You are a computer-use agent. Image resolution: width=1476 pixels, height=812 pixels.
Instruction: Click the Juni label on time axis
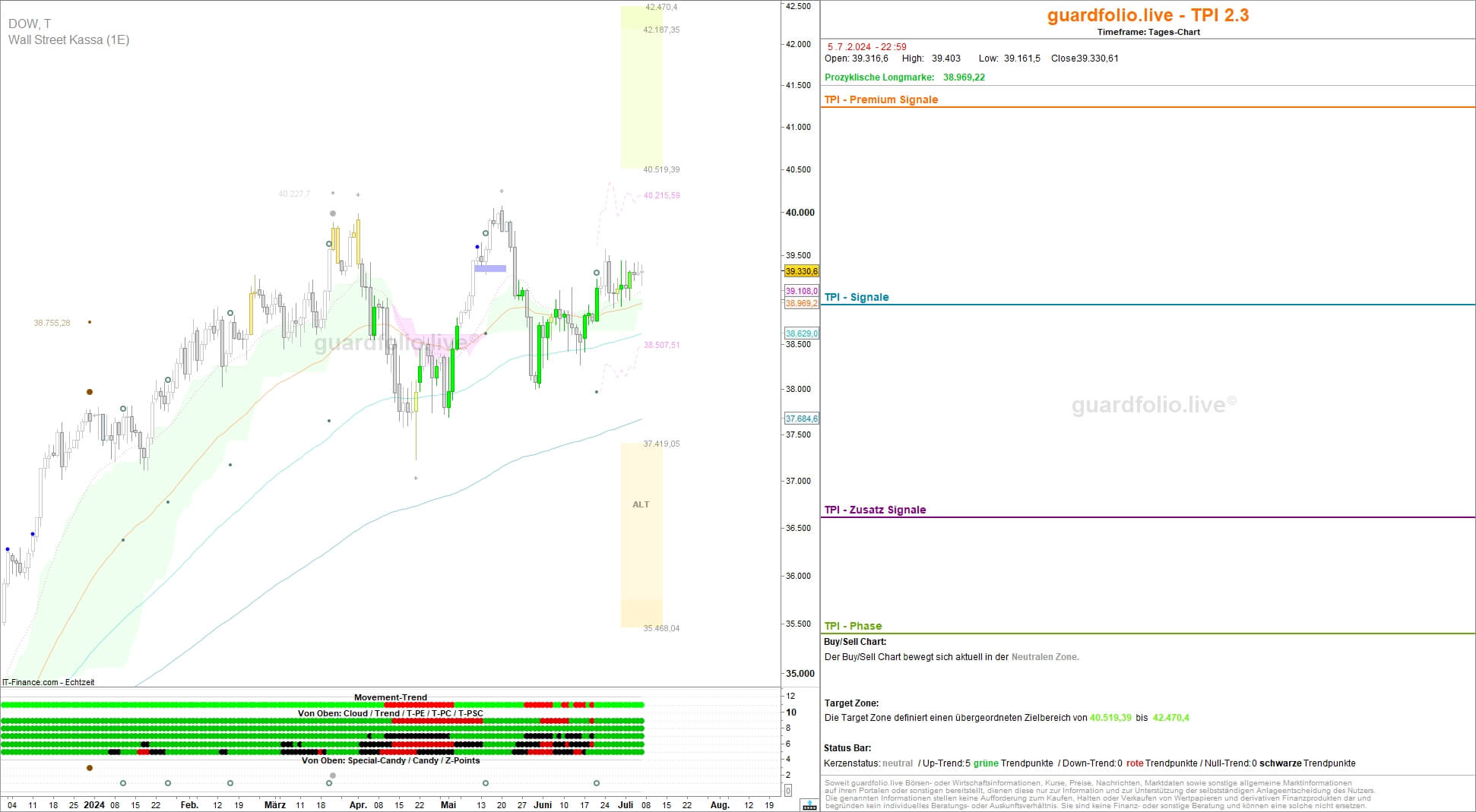tap(543, 804)
